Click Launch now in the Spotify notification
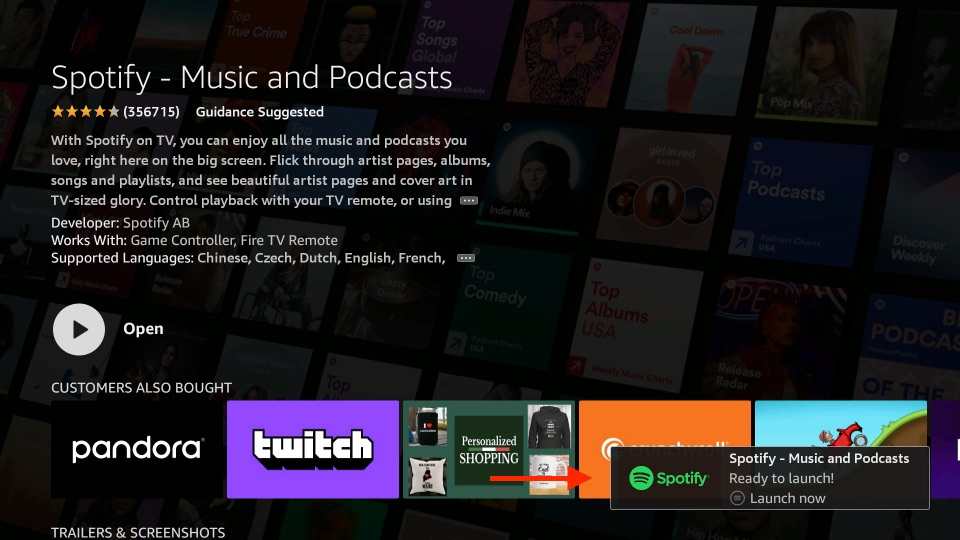960x540 pixels. pyautogui.click(x=787, y=498)
